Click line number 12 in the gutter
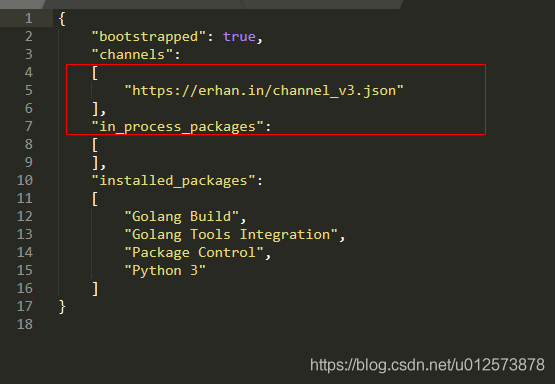 [25, 216]
